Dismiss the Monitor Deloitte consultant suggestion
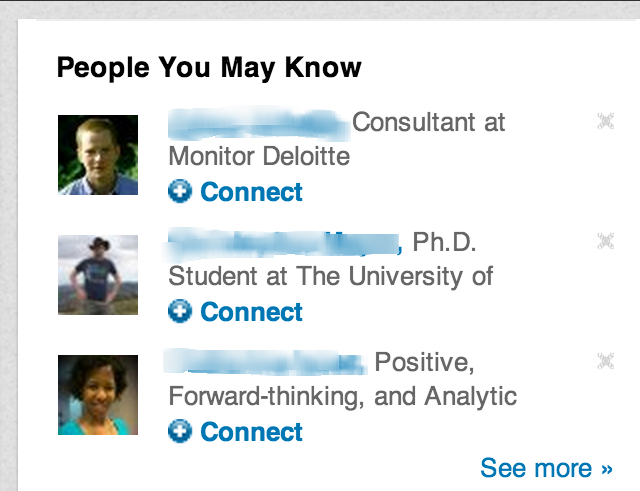The width and height of the screenshot is (640, 491). pos(604,121)
